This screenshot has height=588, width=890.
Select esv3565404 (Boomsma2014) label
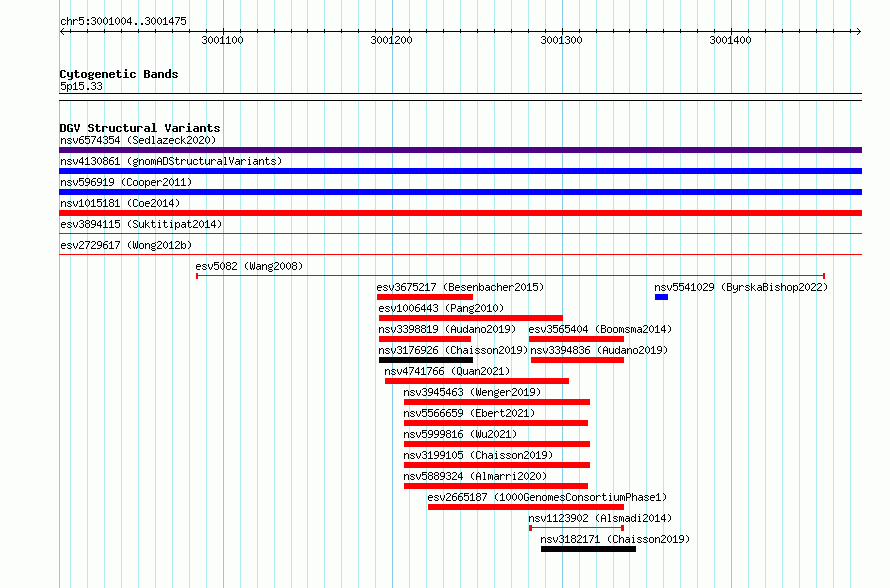[x=600, y=329]
